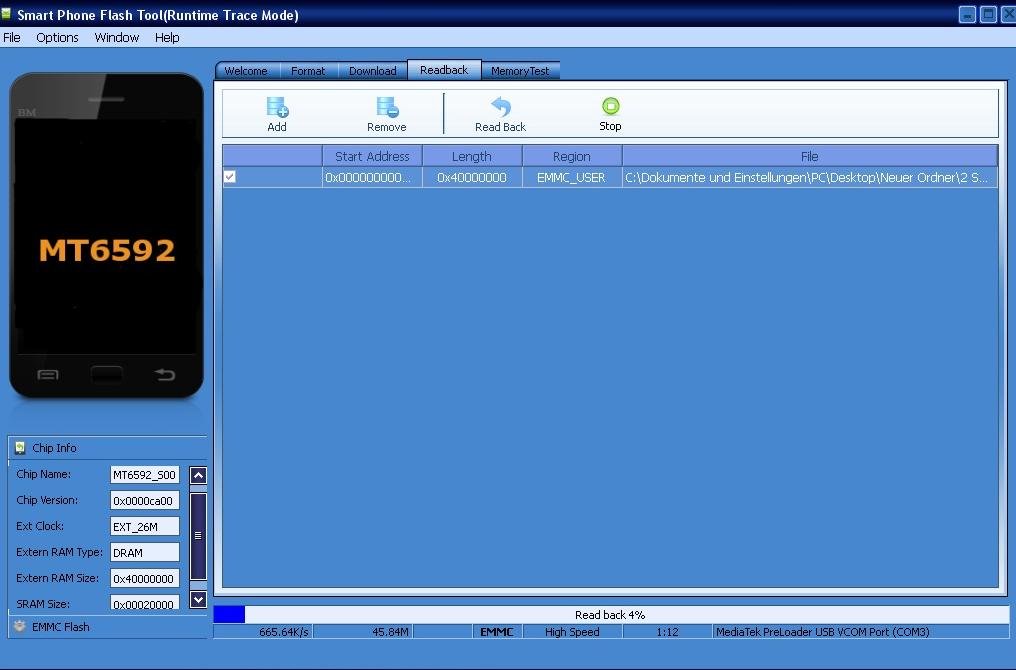Image resolution: width=1016 pixels, height=670 pixels.
Task: Click the EMMC Flash panel label
Action: tap(61, 627)
